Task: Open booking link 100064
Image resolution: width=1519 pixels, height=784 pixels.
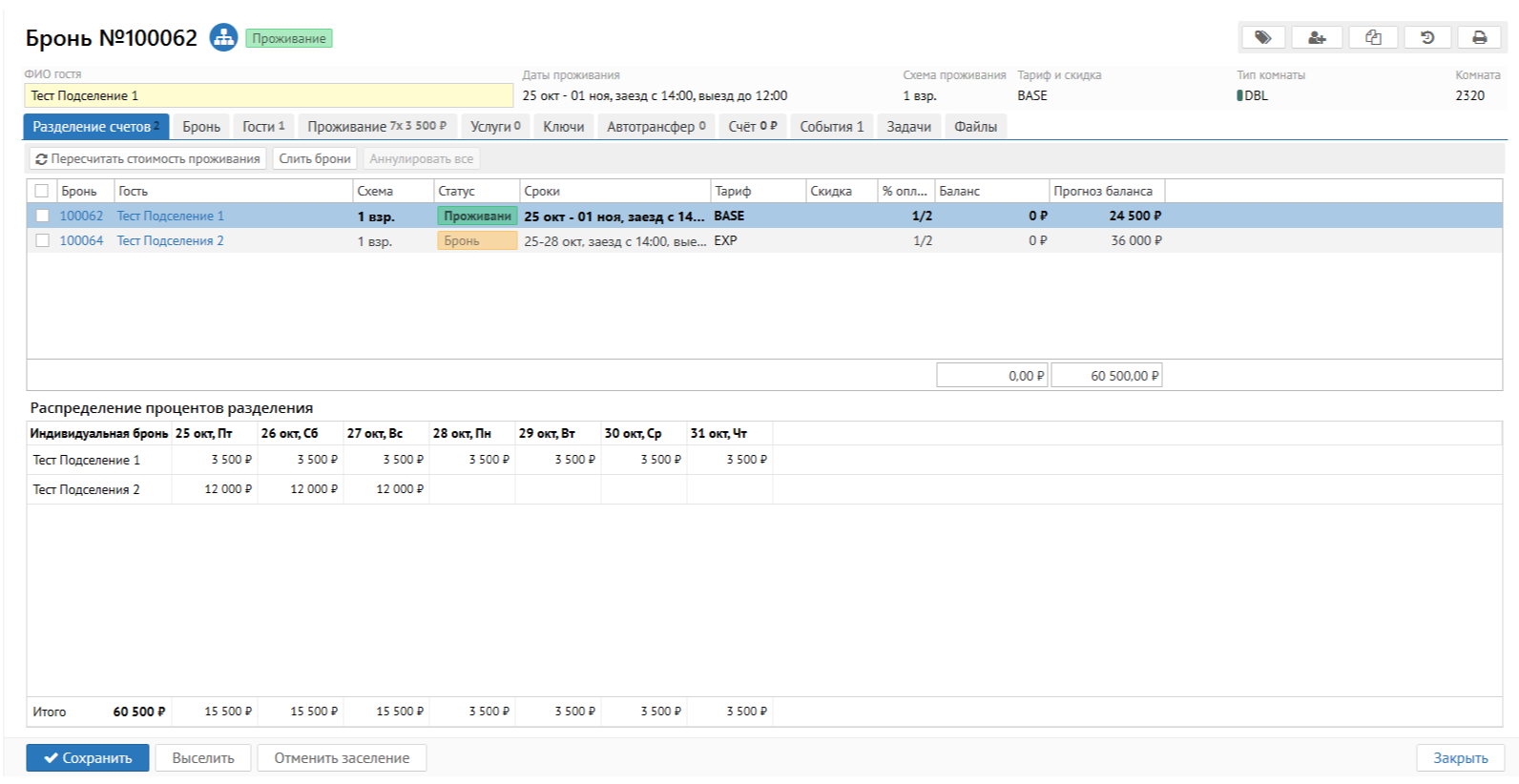Action: tap(81, 241)
